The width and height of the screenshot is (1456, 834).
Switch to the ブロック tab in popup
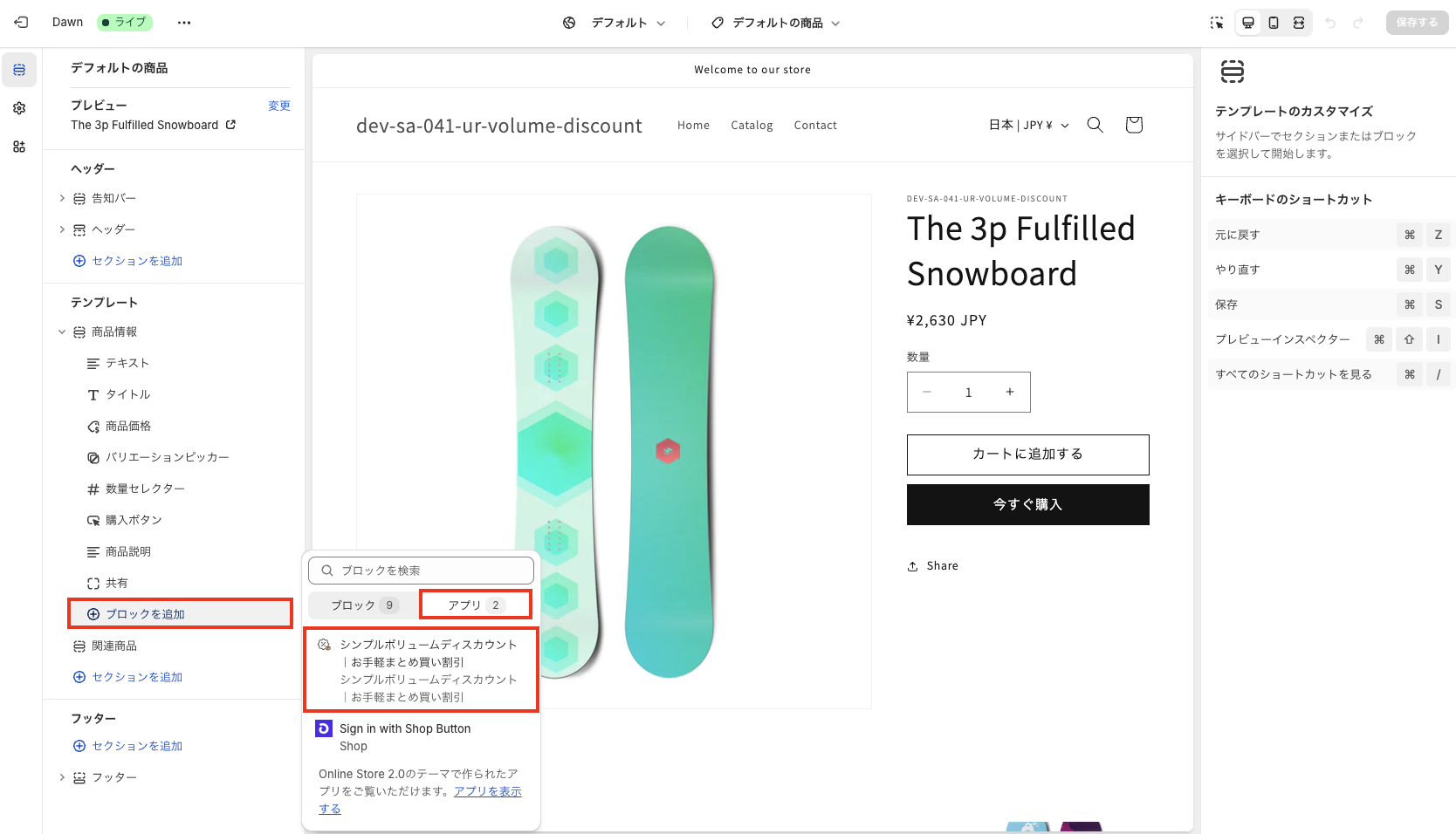coord(361,604)
